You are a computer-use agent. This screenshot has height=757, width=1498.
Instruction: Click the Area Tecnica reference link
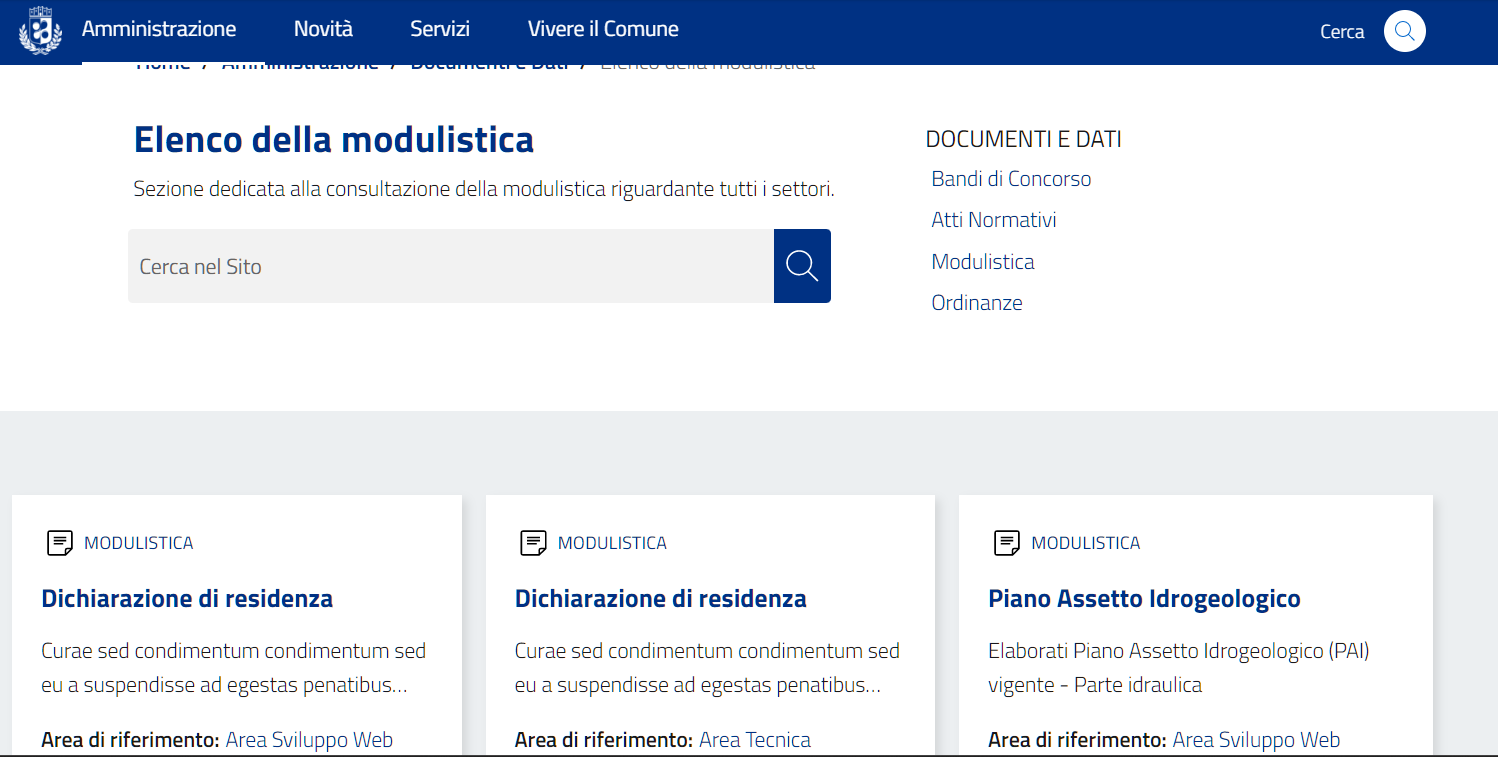[755, 740]
